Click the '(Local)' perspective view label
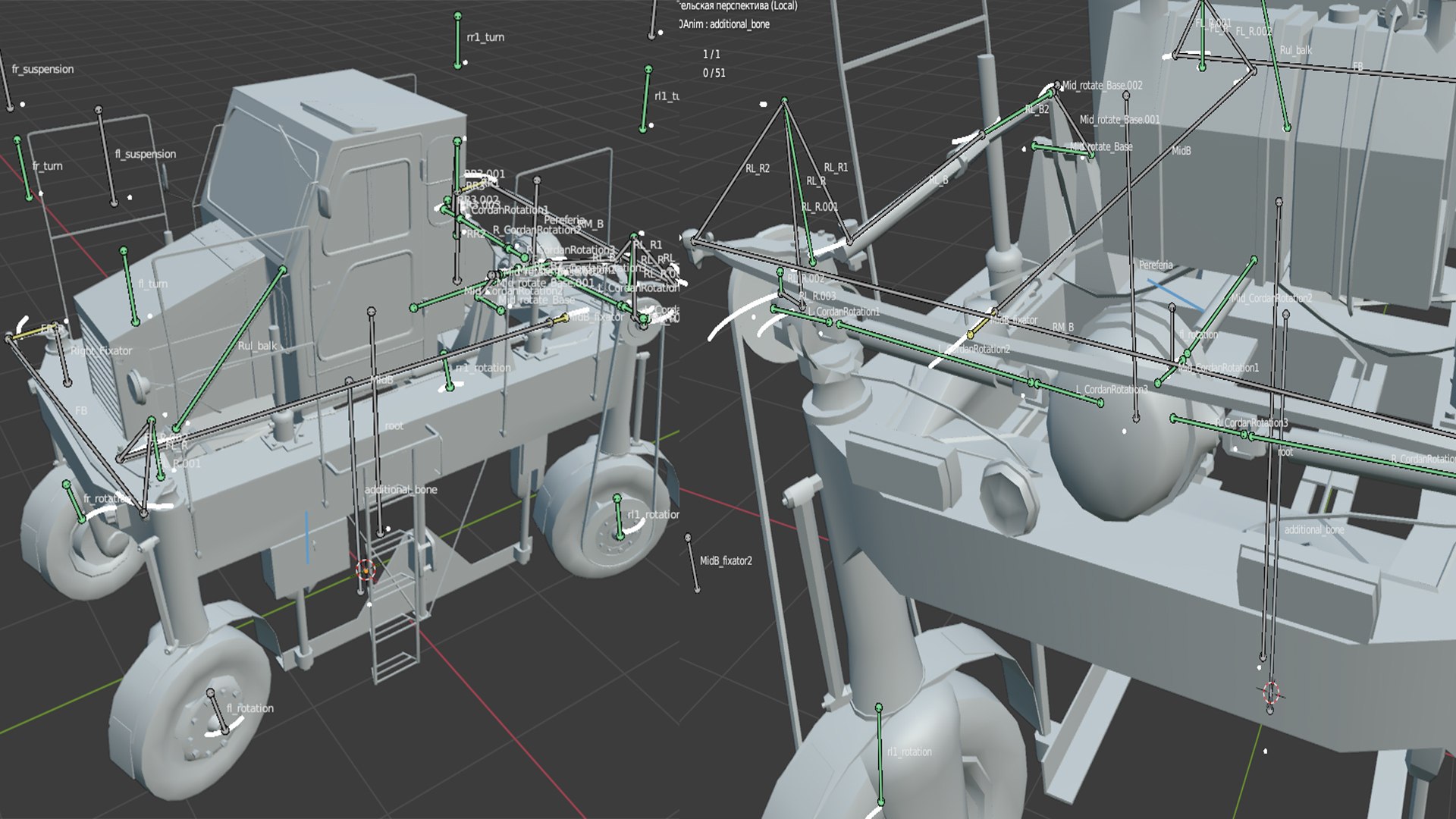Viewport: 1456px width, 819px height. click(785, 6)
